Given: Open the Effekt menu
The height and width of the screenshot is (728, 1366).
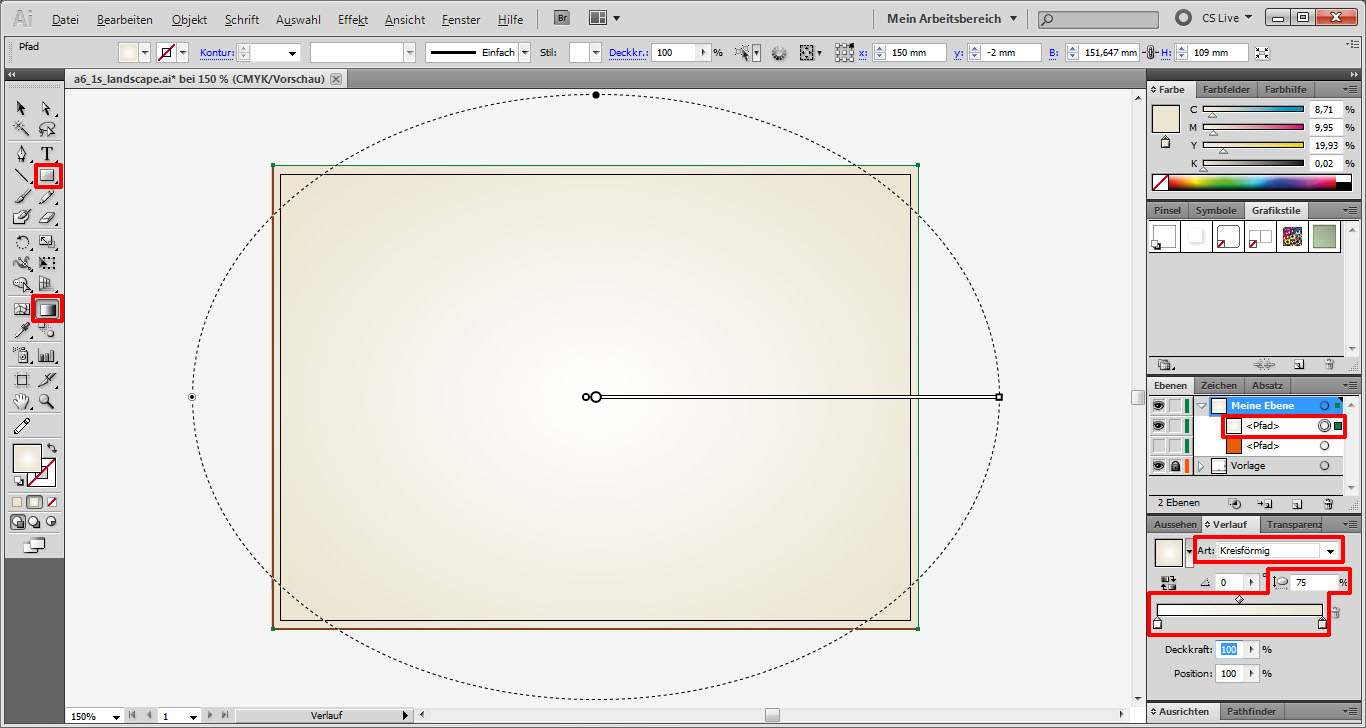Looking at the screenshot, I should [352, 19].
